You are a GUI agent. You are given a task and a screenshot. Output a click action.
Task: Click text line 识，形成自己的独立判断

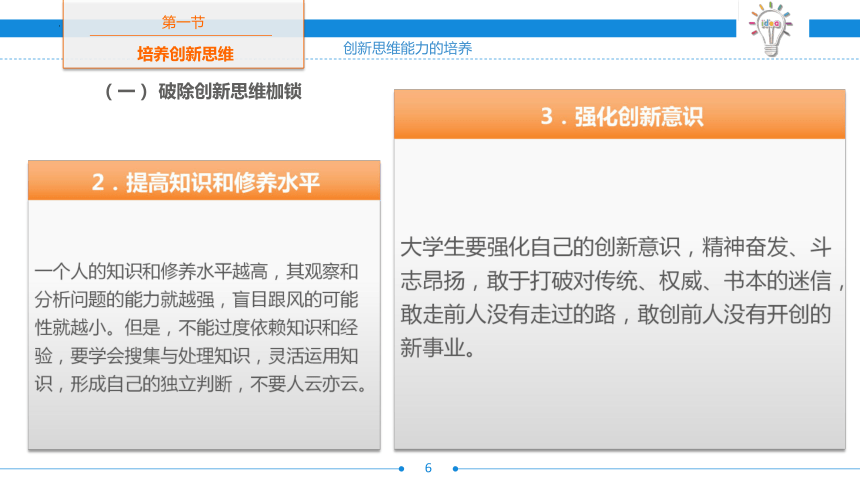(202, 384)
